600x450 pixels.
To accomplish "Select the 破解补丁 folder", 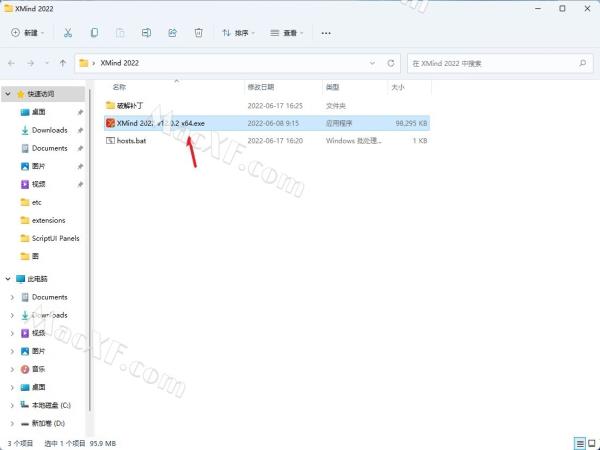I will 267,105.
